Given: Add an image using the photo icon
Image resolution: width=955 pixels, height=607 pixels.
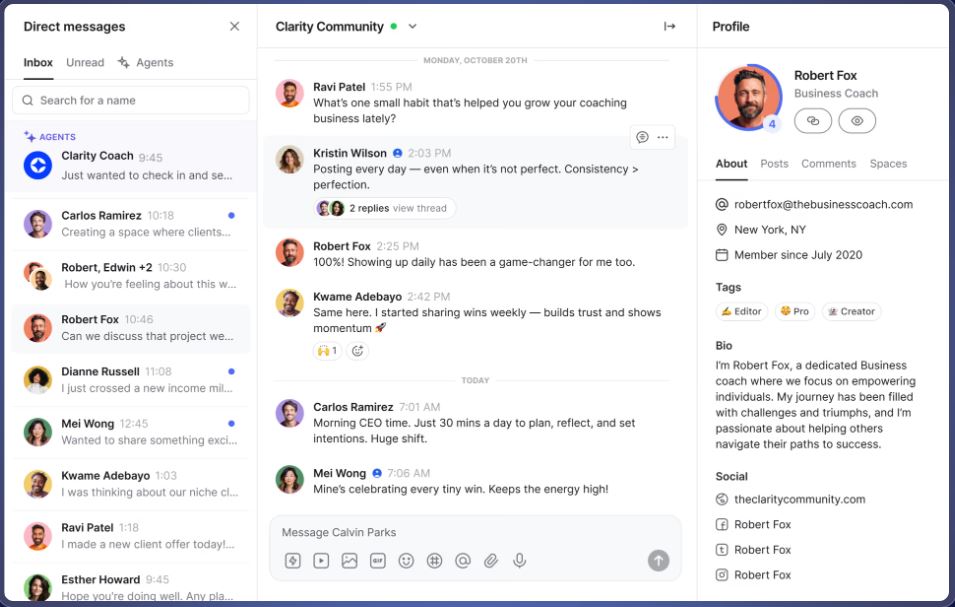Looking at the screenshot, I should coord(348,560).
